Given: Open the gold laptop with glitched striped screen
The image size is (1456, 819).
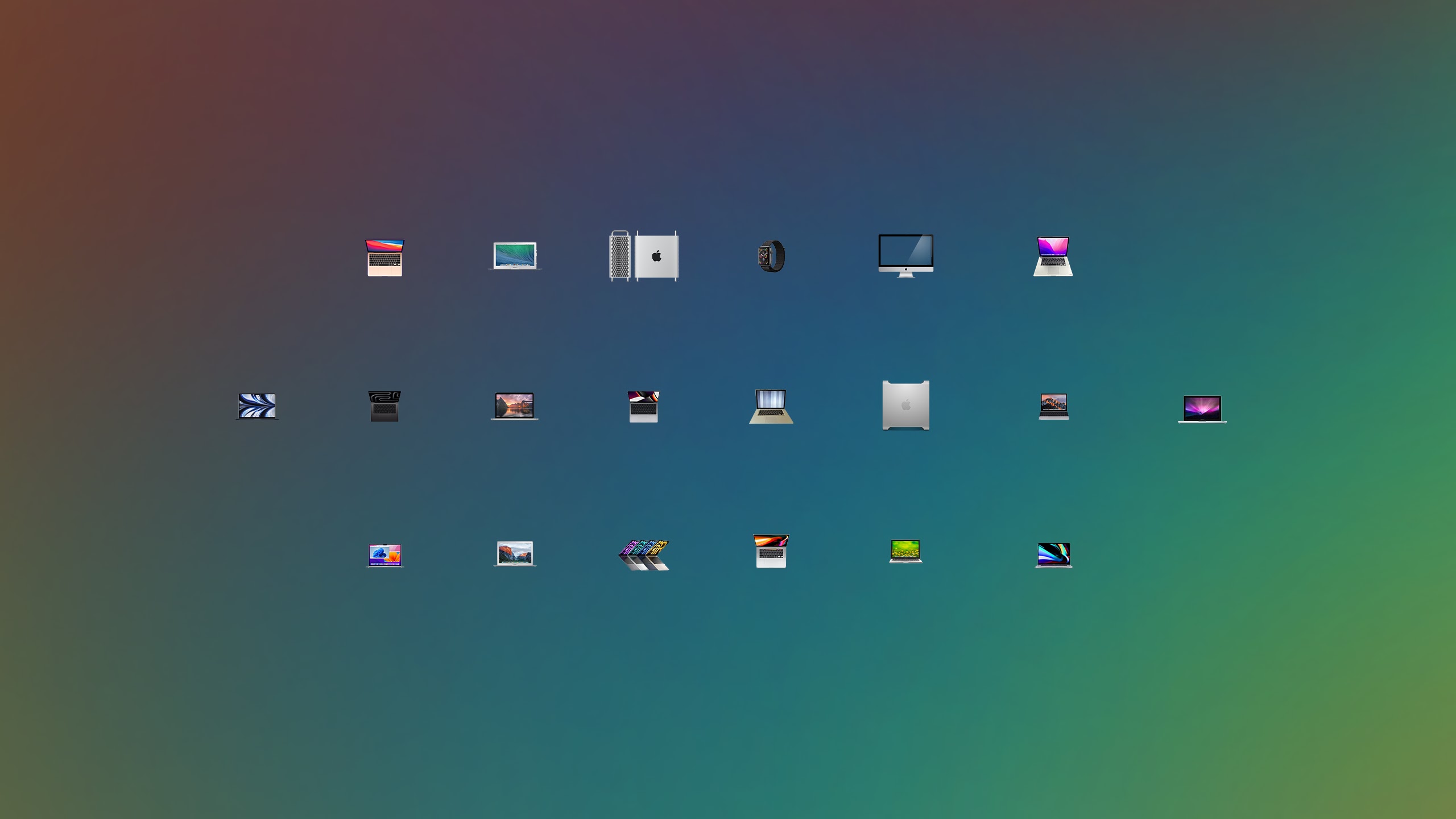Looking at the screenshot, I should (x=771, y=406).
